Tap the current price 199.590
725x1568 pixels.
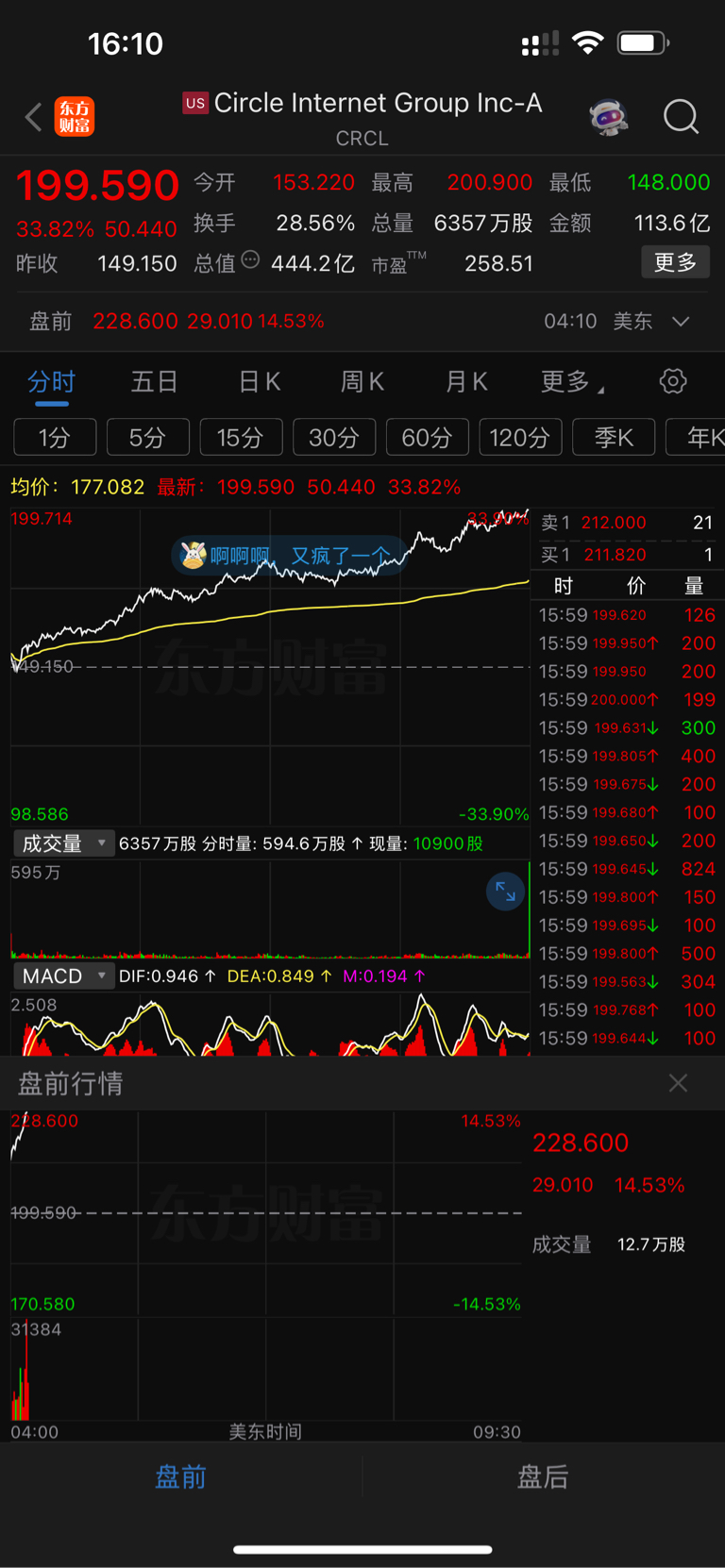(x=97, y=185)
